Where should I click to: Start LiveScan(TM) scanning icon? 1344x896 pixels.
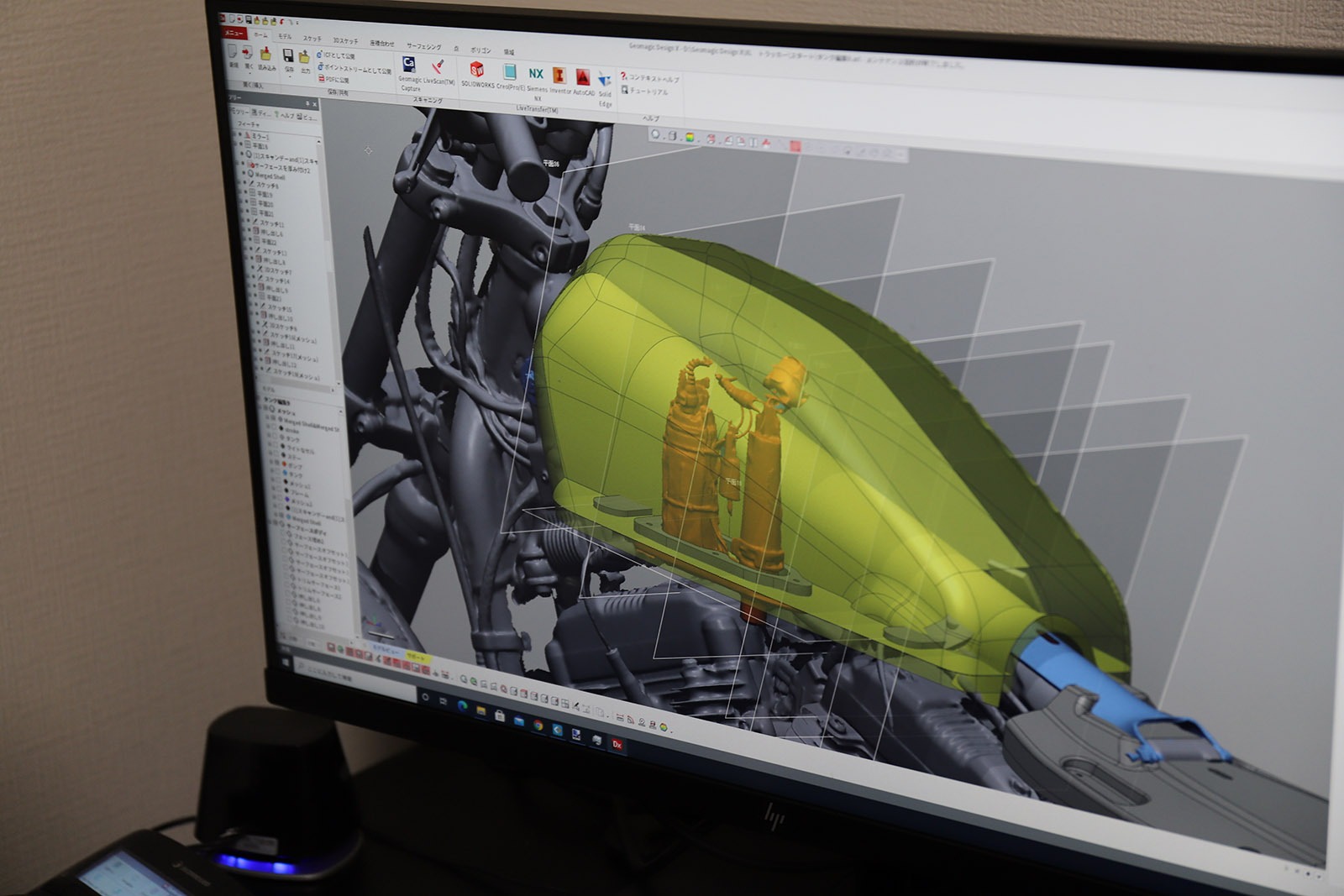(x=438, y=67)
